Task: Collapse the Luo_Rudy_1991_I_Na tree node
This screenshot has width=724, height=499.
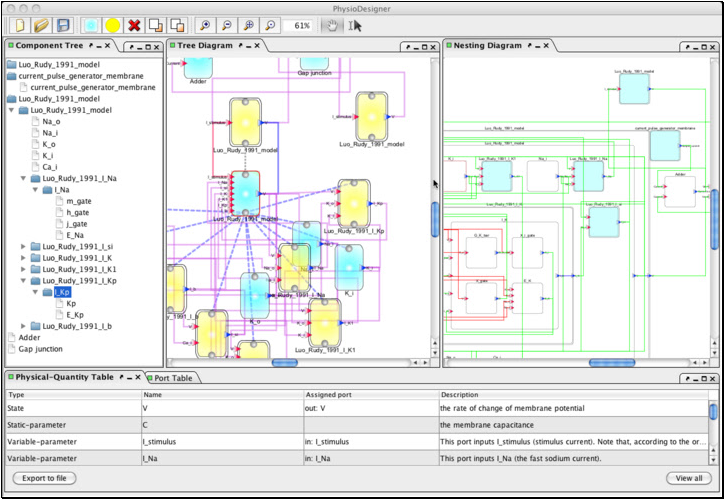Action: tap(24, 177)
